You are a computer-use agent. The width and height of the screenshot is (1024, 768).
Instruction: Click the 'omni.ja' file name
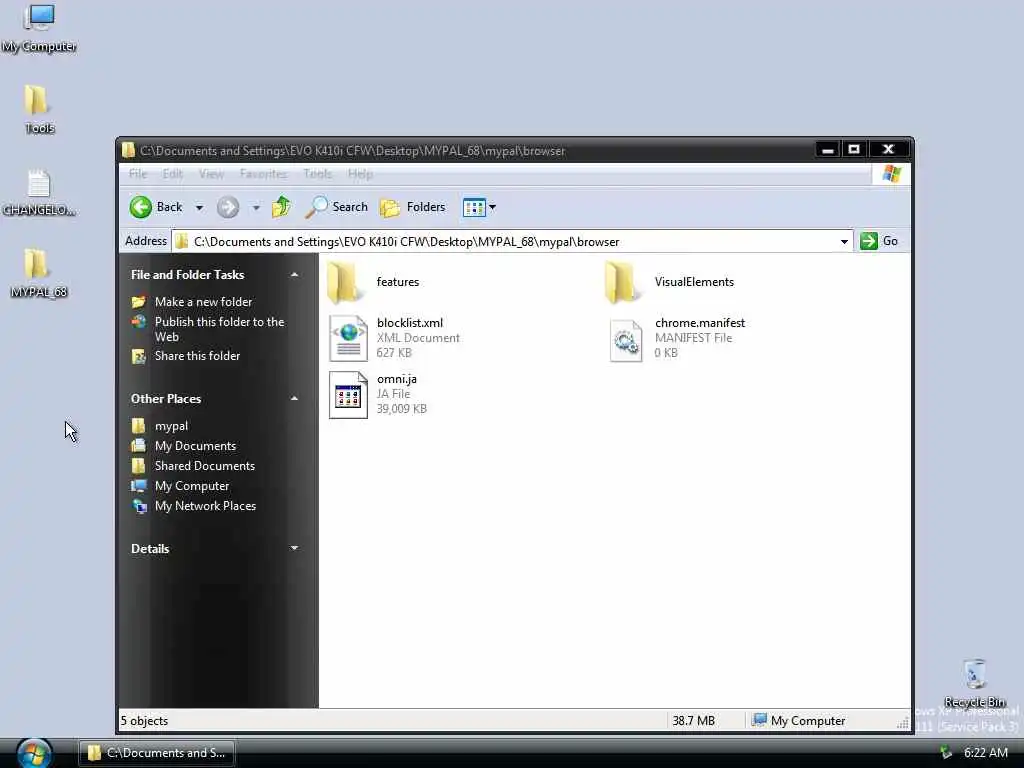click(396, 379)
